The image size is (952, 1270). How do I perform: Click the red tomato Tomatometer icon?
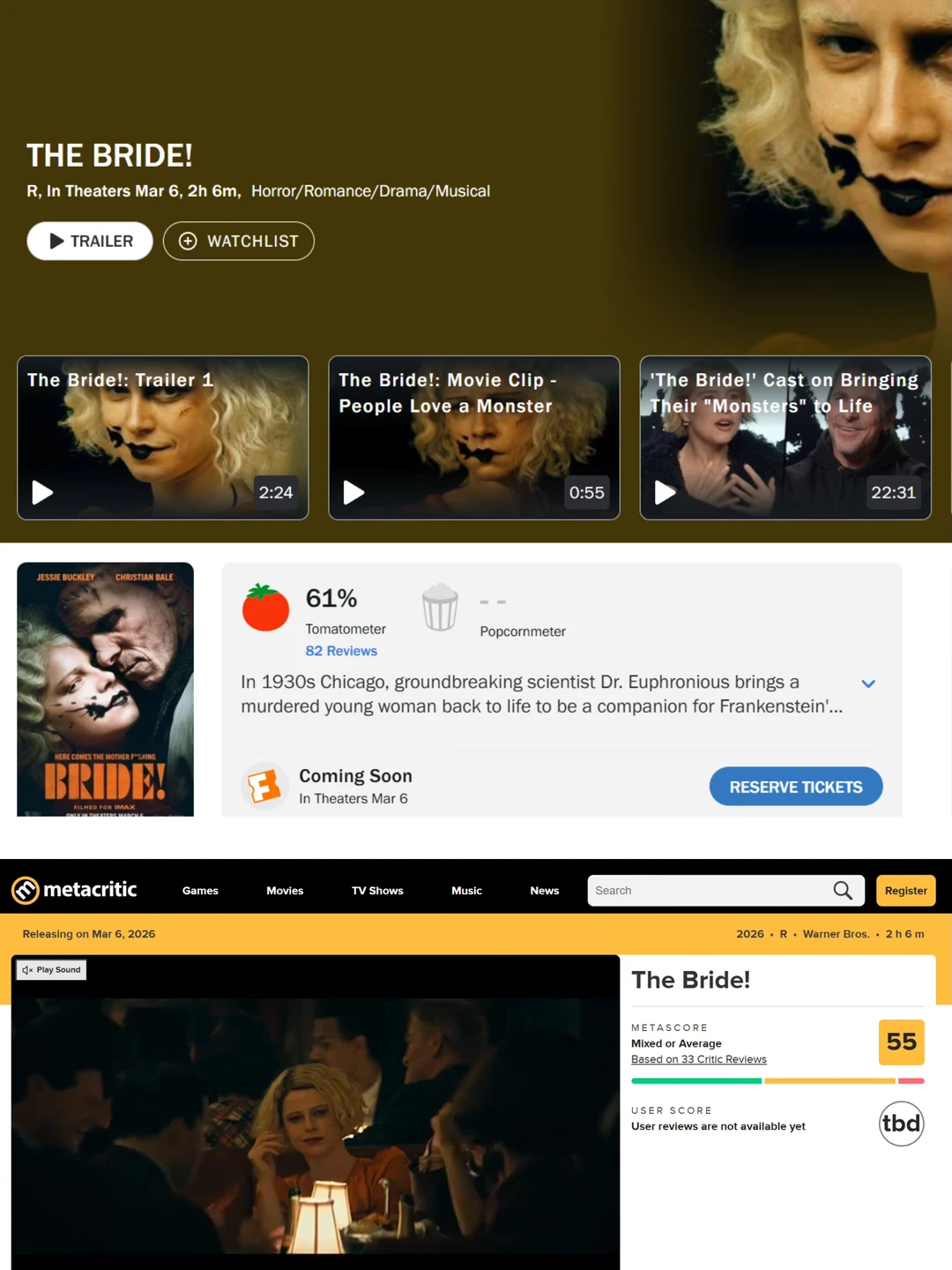pyautogui.click(x=265, y=608)
